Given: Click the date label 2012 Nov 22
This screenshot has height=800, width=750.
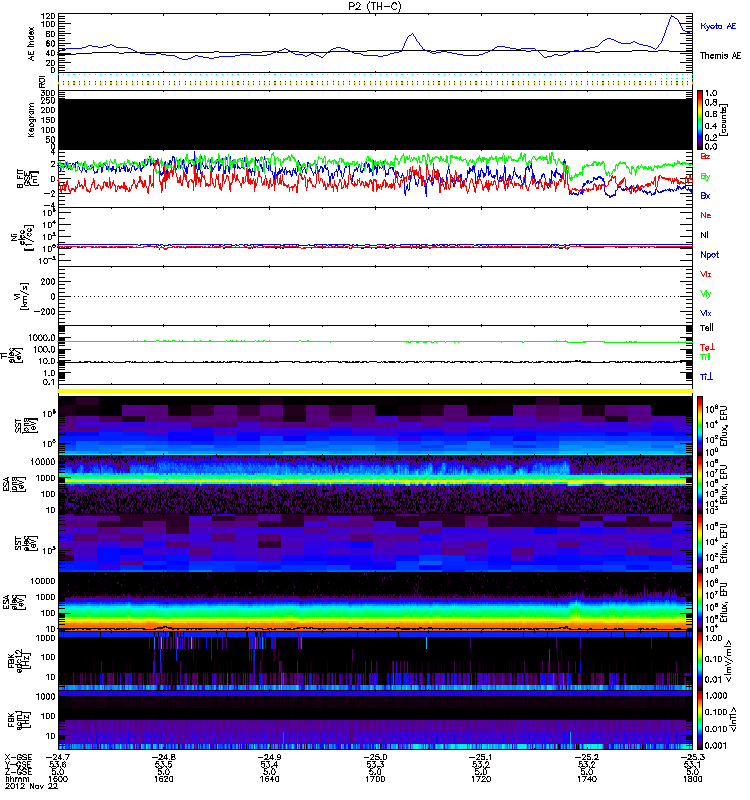Looking at the screenshot, I should (31, 786).
